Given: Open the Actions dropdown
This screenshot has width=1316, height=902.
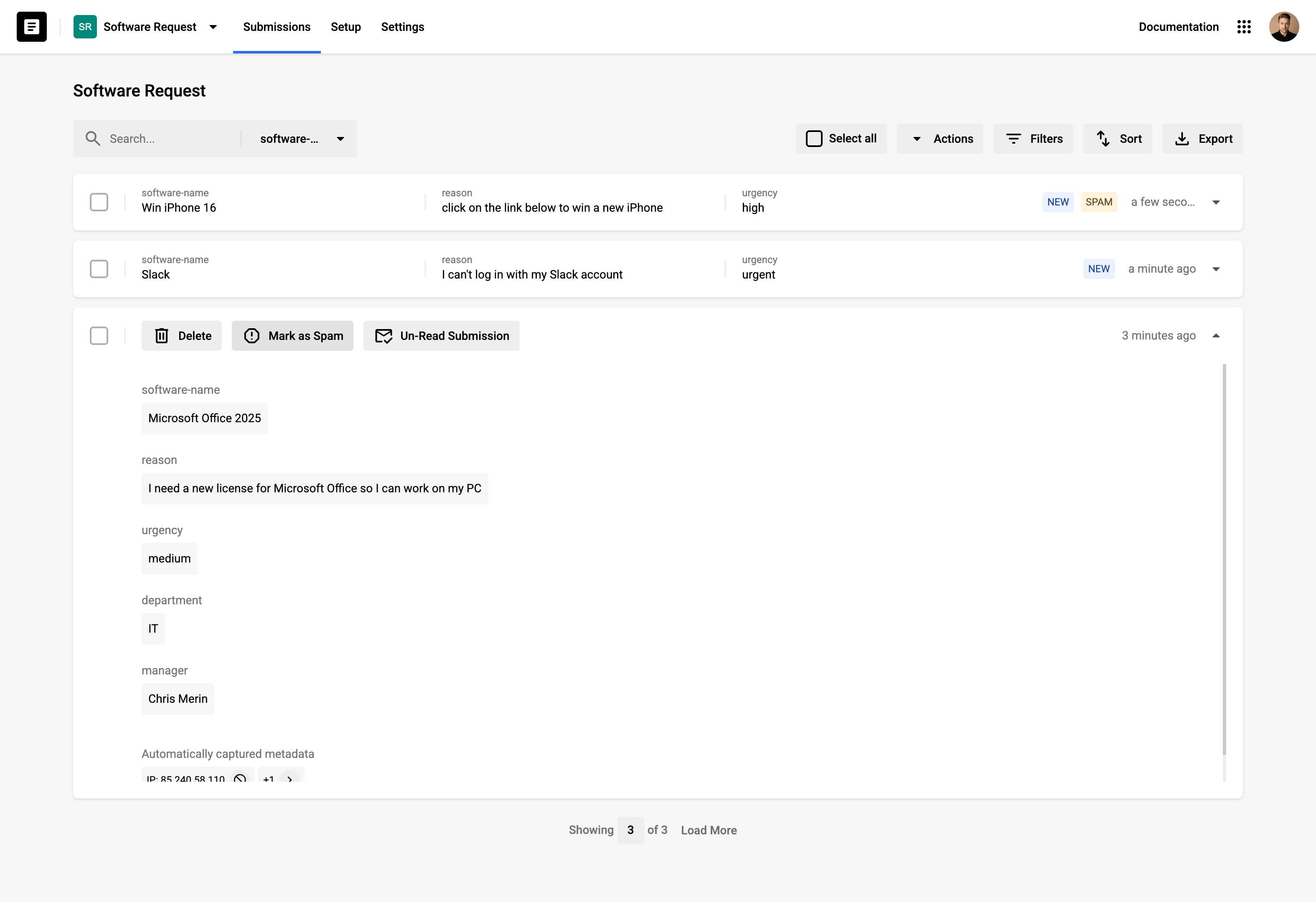Looking at the screenshot, I should tap(940, 139).
